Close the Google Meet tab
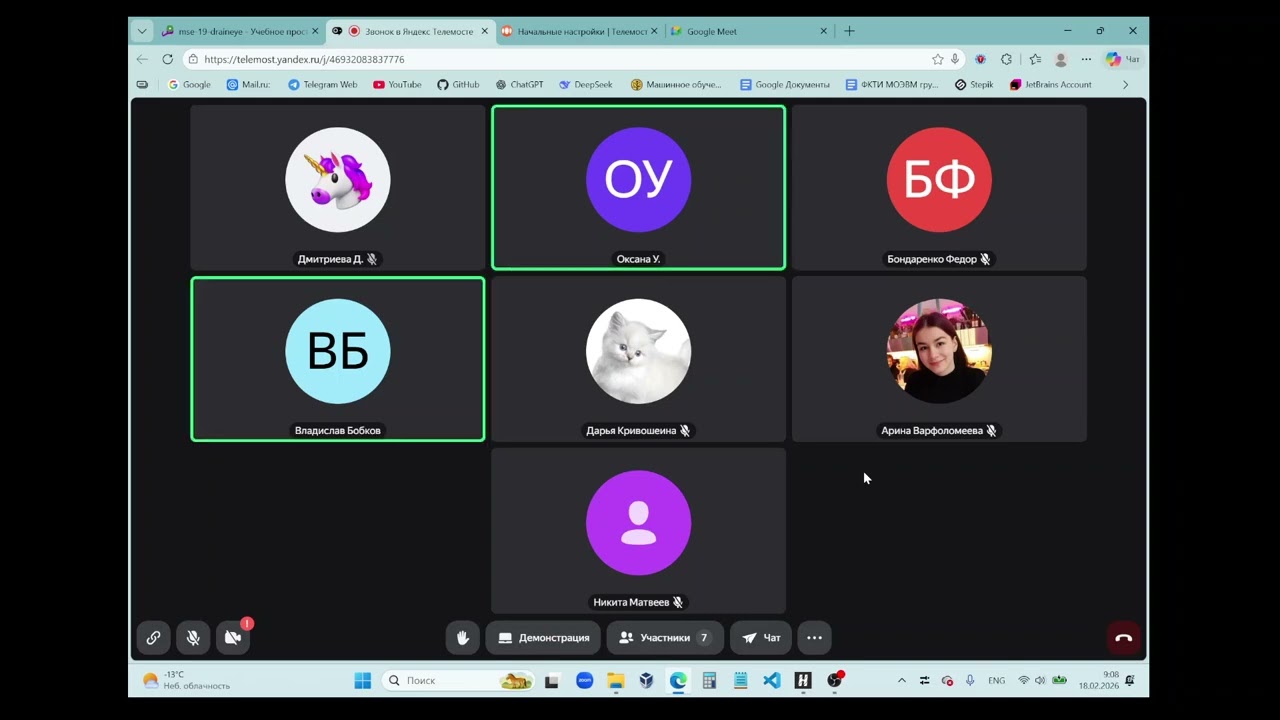Screen dimensions: 1280x720 824,31
